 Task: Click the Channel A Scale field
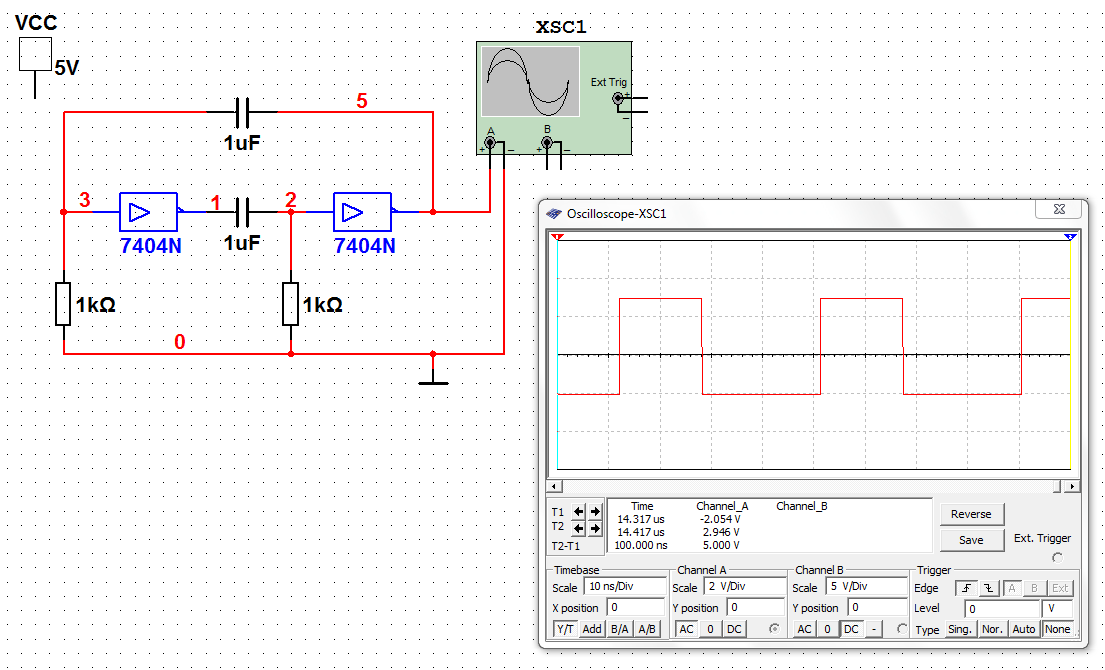point(744,587)
